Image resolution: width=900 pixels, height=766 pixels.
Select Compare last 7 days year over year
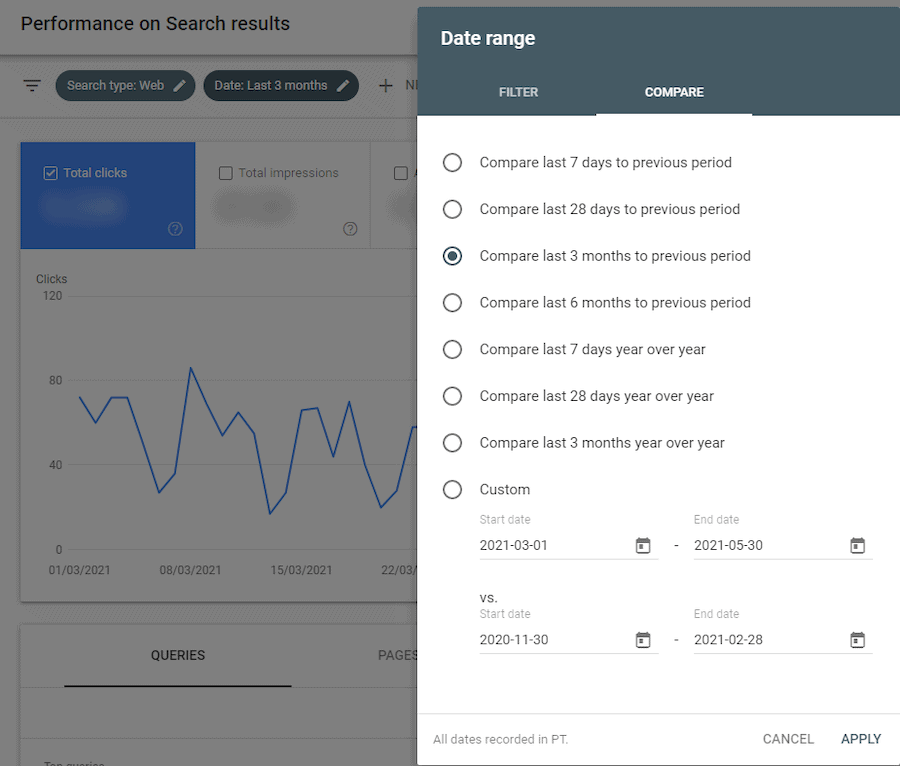tap(452, 349)
